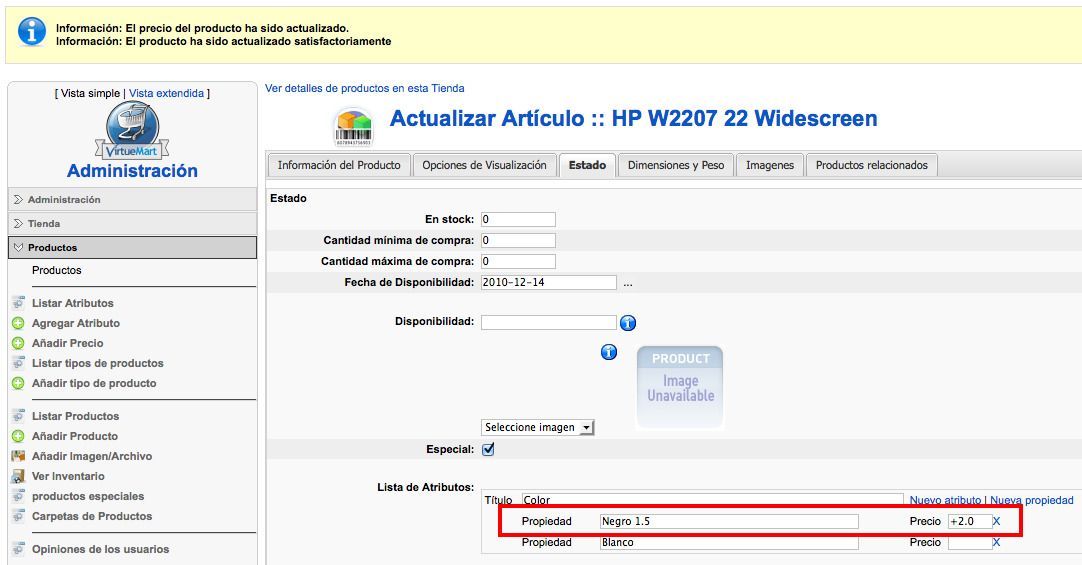Click the barcode product icon beside the title
This screenshot has width=1082, height=565.
click(353, 127)
